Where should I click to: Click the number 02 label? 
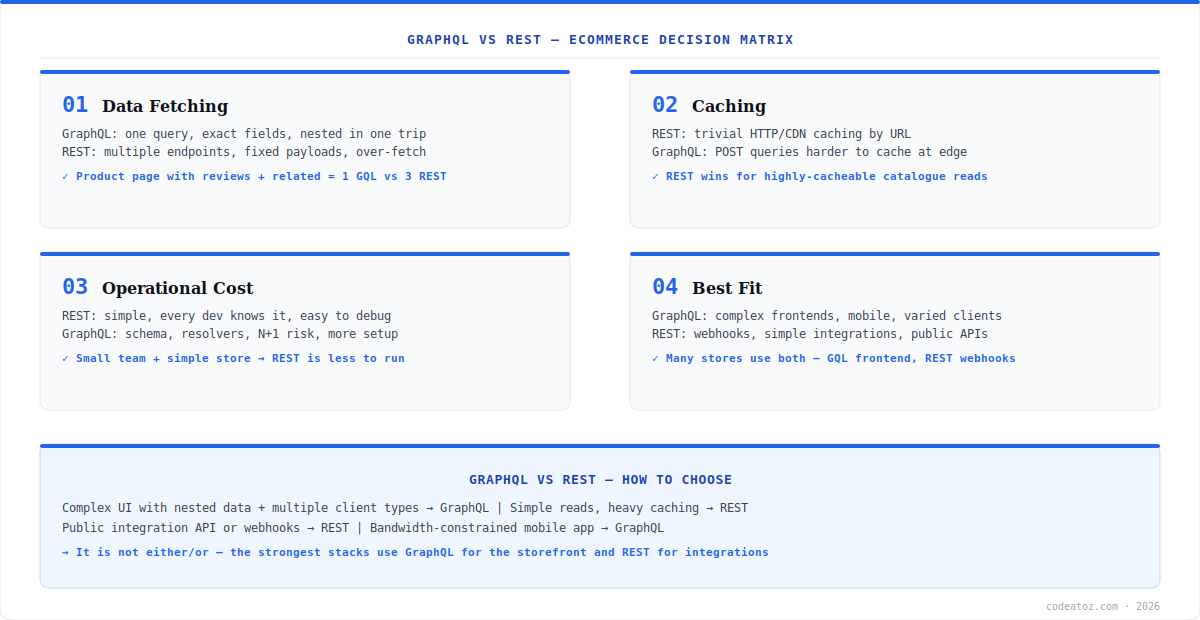tap(665, 105)
